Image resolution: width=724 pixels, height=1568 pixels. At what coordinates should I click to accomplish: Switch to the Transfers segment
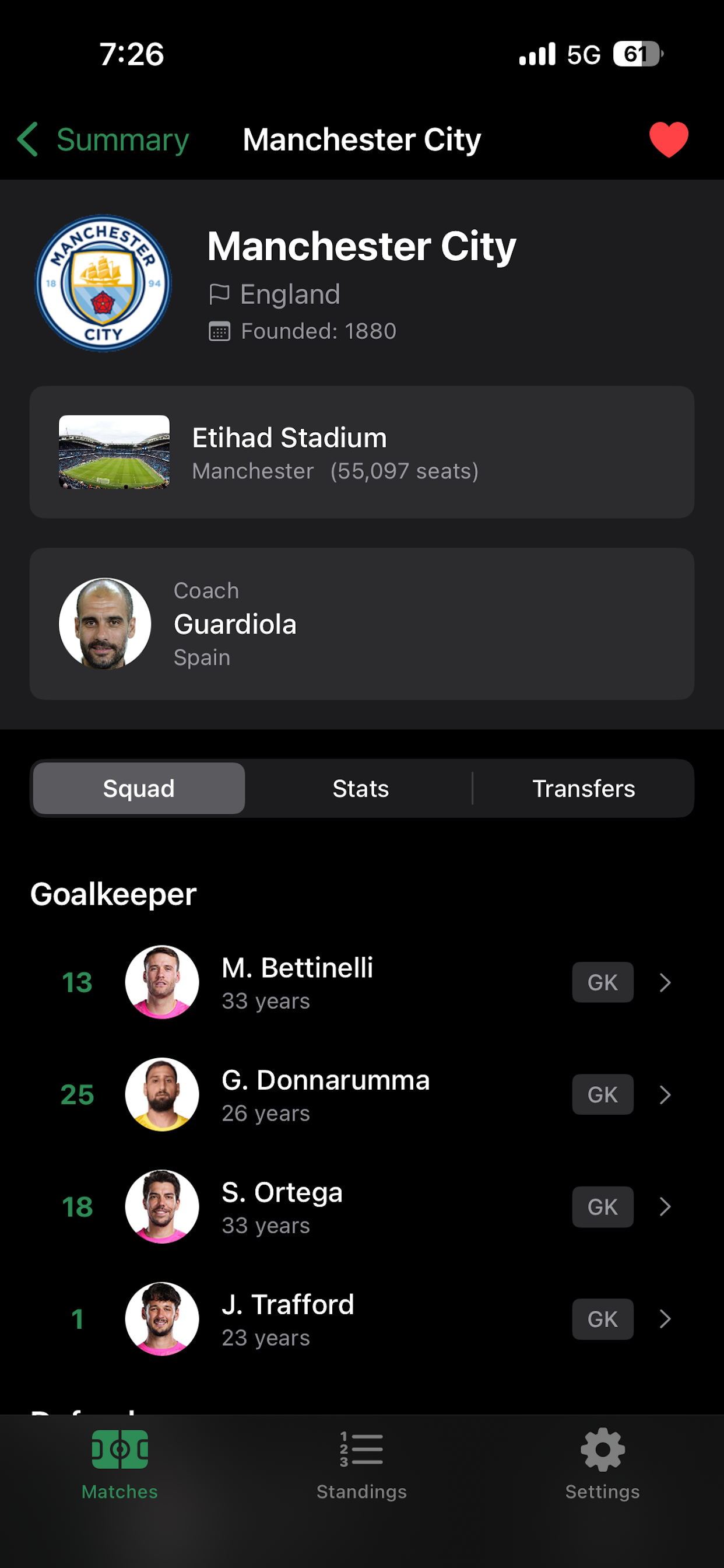(x=584, y=788)
